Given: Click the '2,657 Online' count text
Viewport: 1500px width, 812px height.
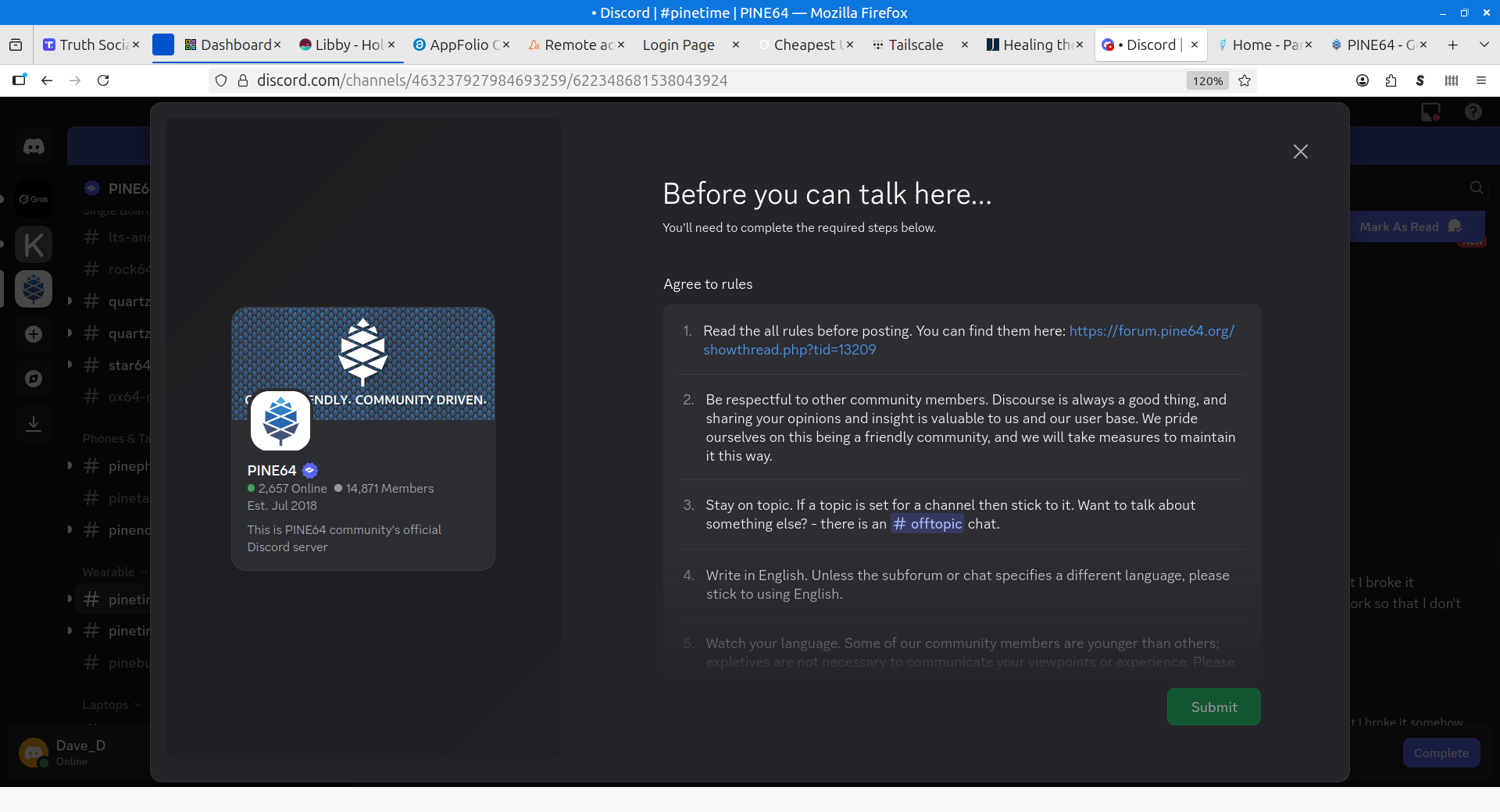Looking at the screenshot, I should pyautogui.click(x=292, y=488).
